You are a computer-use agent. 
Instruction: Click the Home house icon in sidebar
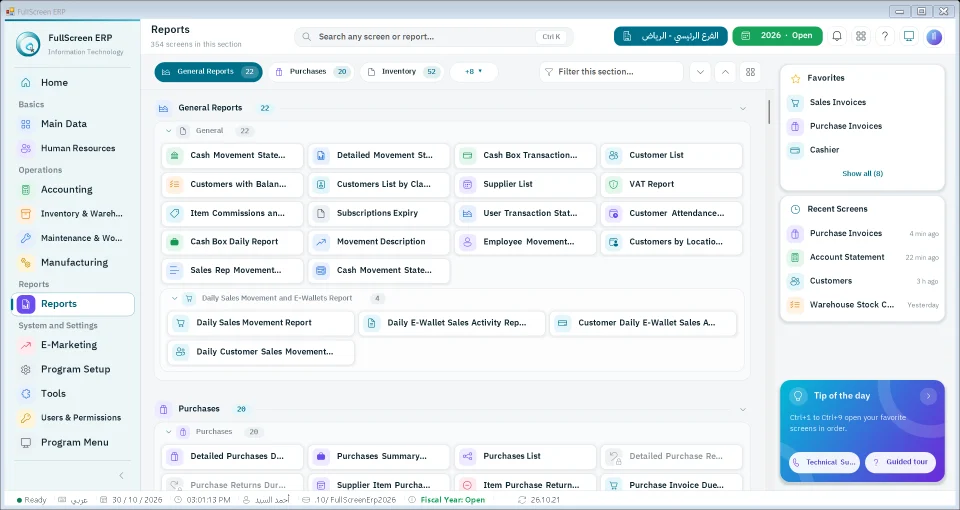26,83
